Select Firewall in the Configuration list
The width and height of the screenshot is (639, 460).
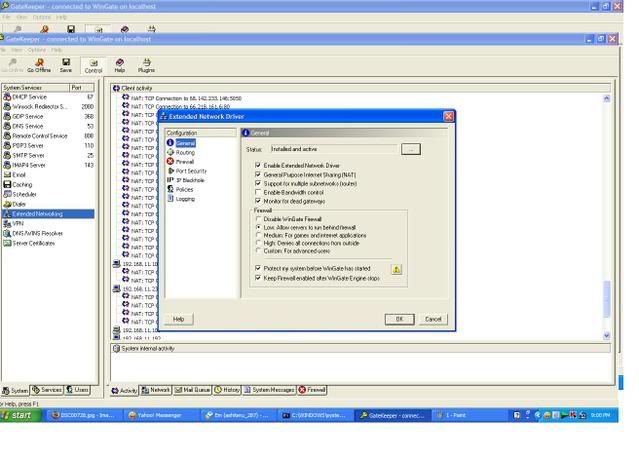[x=181, y=162]
